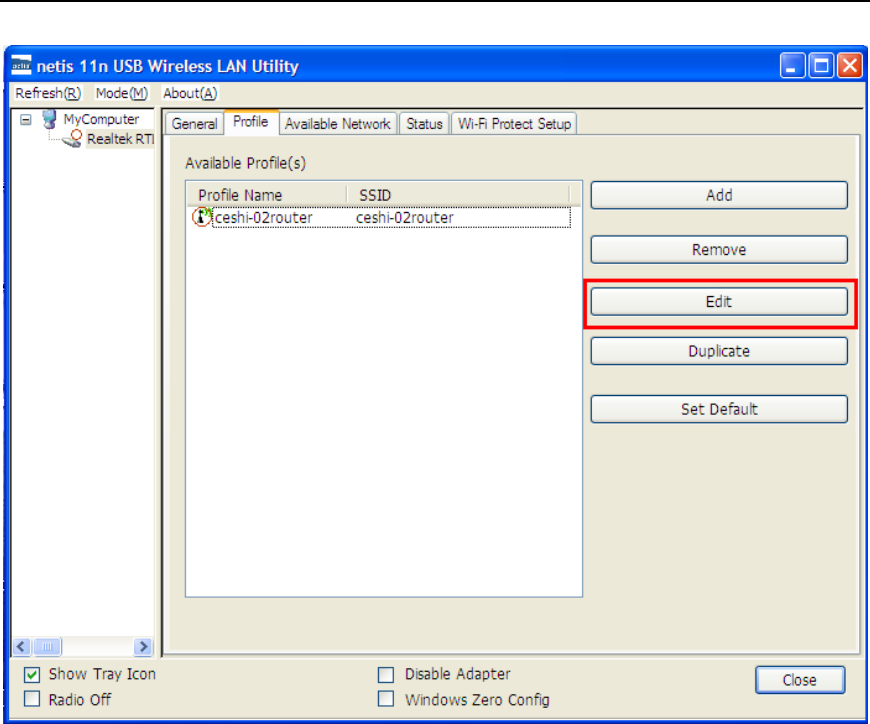Image resolution: width=870 pixels, height=724 pixels.
Task: Click the MyComputer icon in tree
Action: (49, 120)
